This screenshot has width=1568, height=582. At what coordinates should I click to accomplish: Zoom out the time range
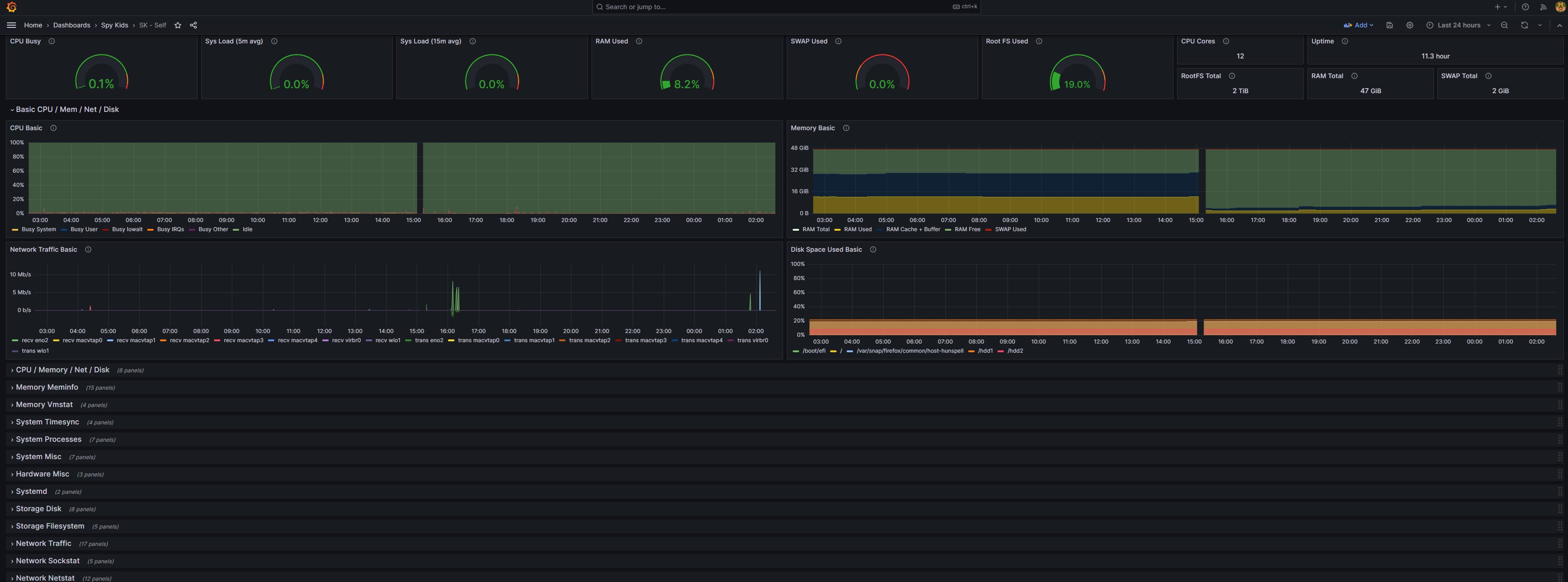click(x=1504, y=25)
